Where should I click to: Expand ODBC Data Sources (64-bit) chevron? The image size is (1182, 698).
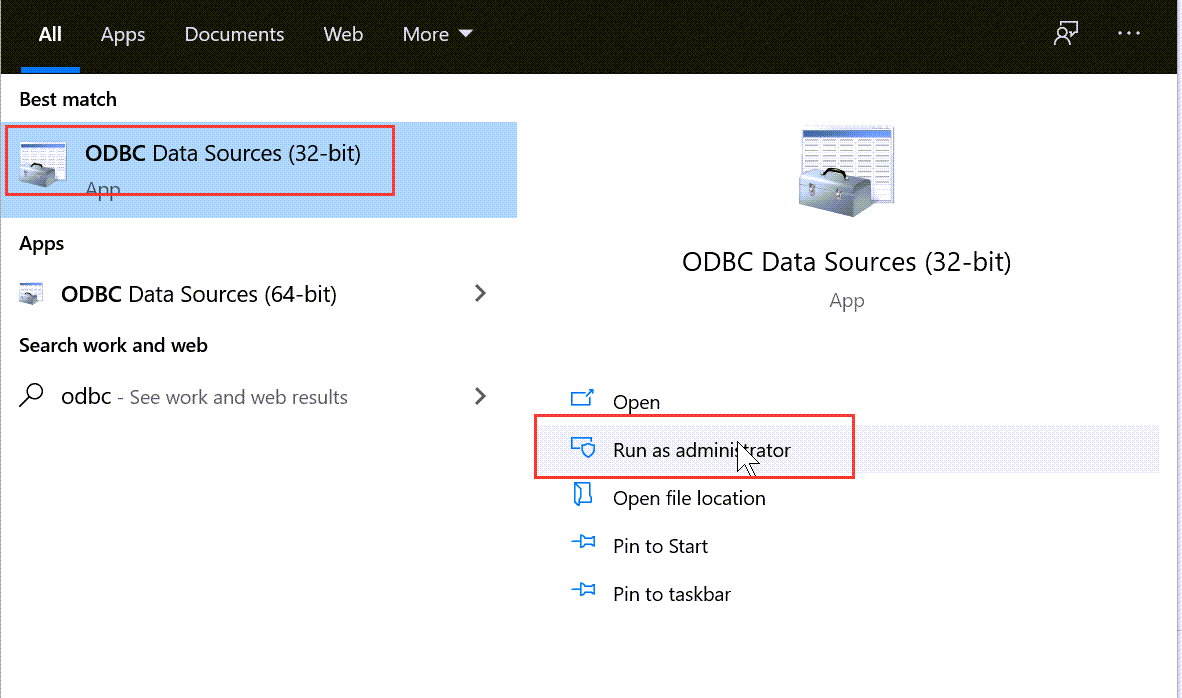click(x=481, y=293)
